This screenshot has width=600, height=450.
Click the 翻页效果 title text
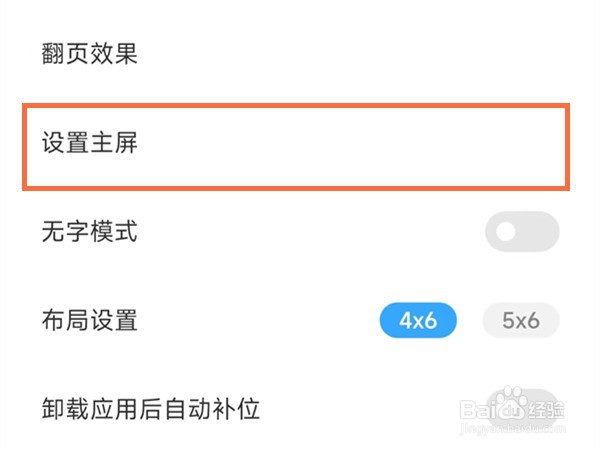click(x=90, y=54)
